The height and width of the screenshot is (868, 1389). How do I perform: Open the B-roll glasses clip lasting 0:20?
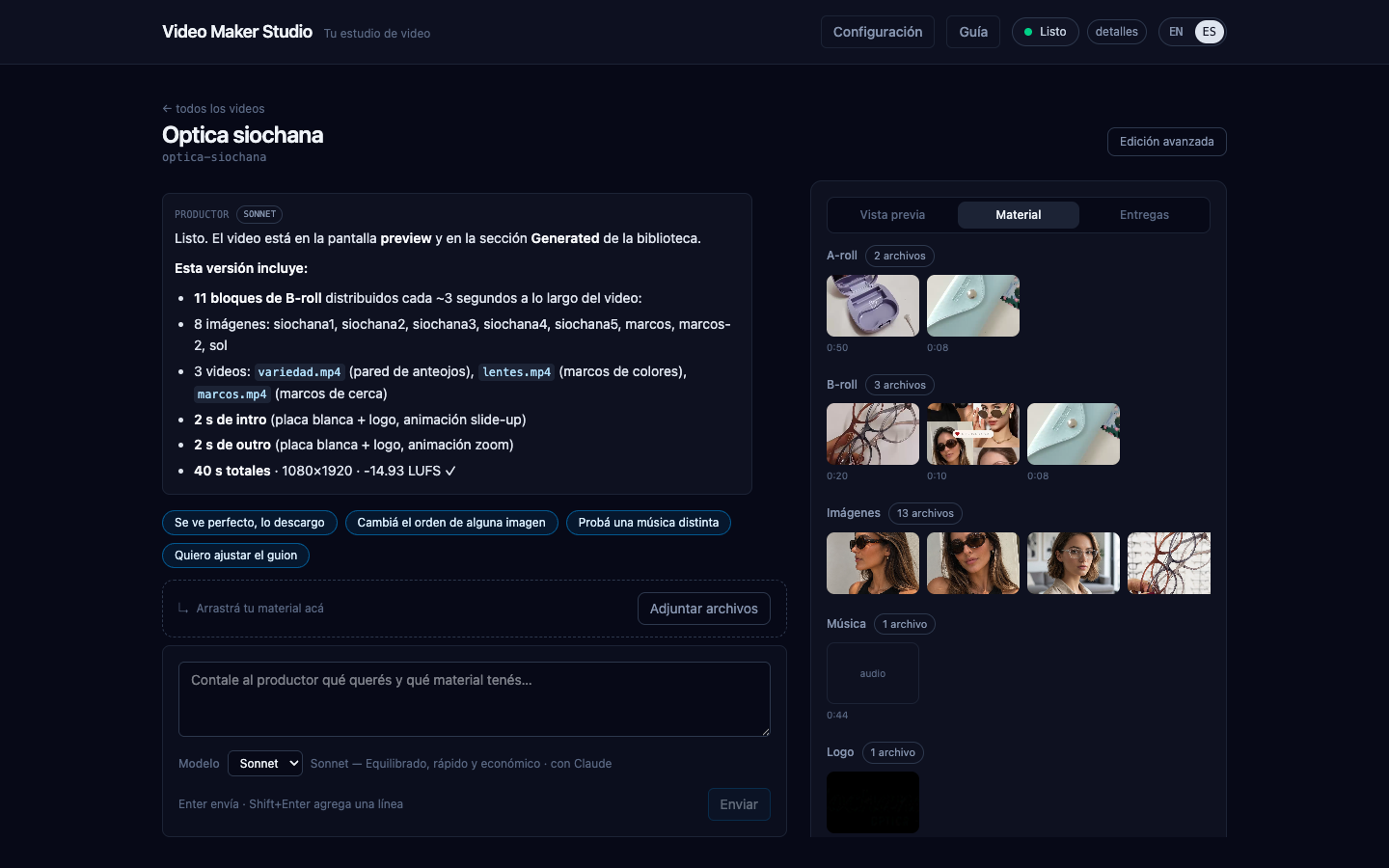coord(873,434)
